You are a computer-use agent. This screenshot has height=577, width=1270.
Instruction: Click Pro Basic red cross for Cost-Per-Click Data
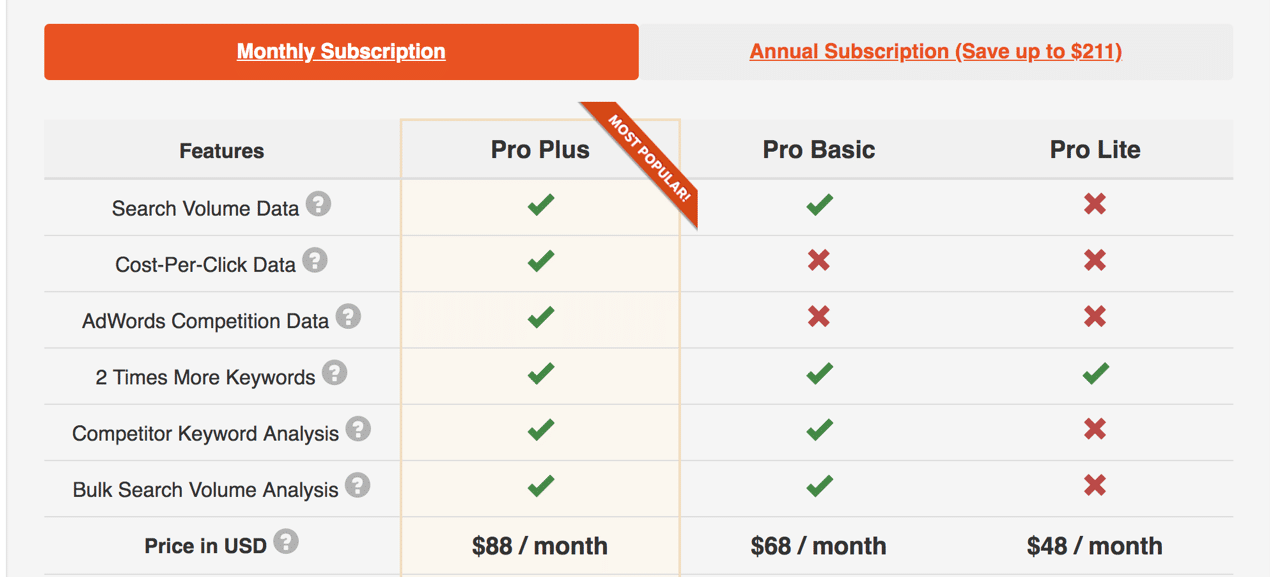point(819,261)
